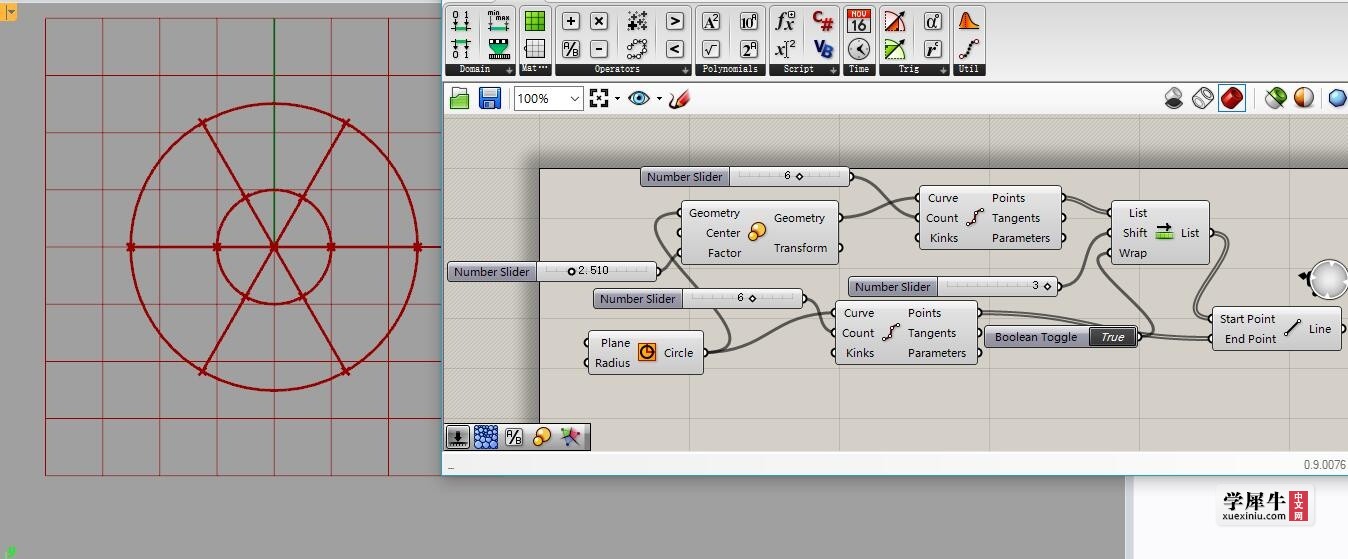The width and height of the screenshot is (1348, 559).
Task: Select the Addition operator component
Action: [571, 21]
